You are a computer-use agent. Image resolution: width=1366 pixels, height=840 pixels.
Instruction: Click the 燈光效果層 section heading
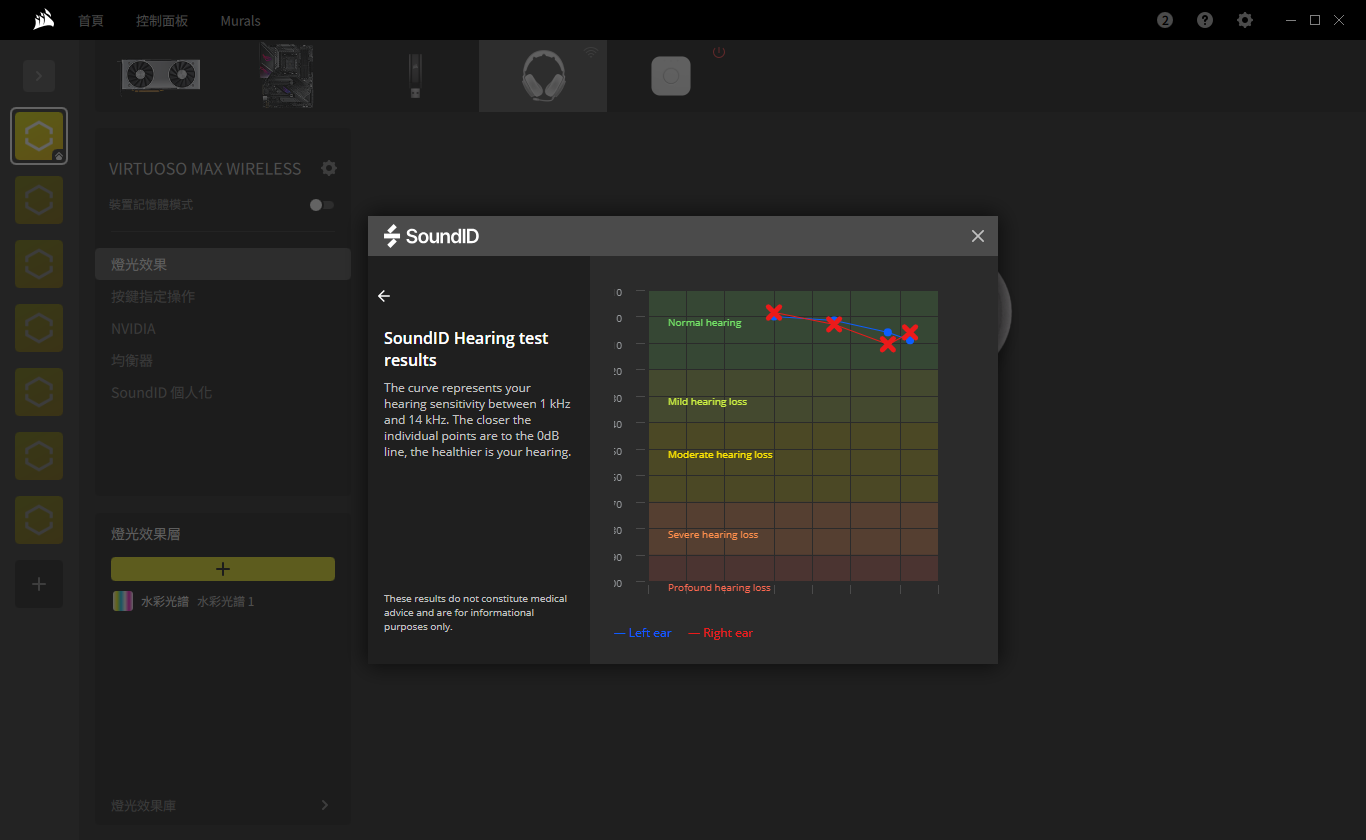(146, 534)
